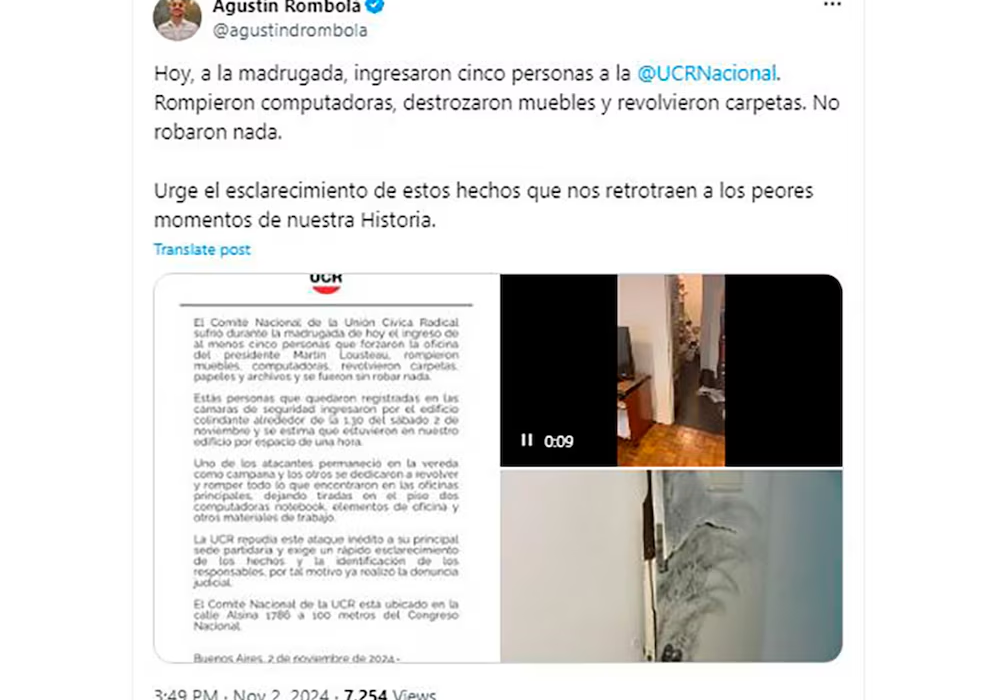Open the @UCRNacional mention link

click(x=707, y=73)
